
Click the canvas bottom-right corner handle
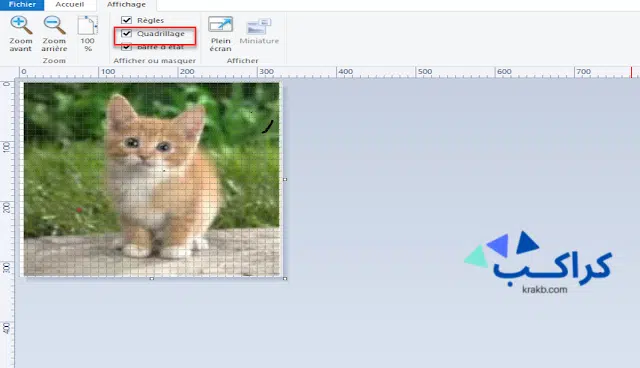(285, 278)
